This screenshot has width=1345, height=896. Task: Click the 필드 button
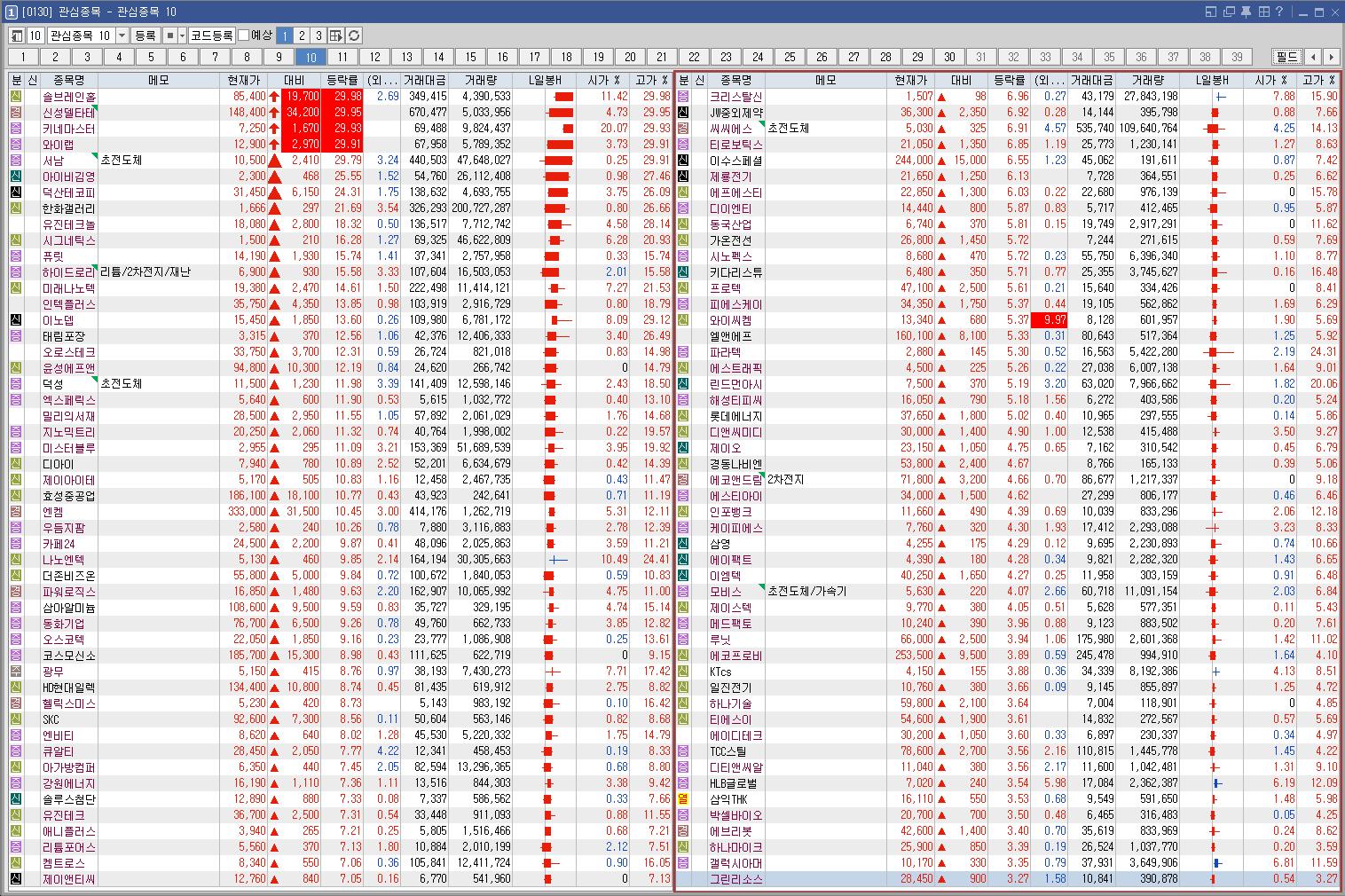tap(1287, 57)
